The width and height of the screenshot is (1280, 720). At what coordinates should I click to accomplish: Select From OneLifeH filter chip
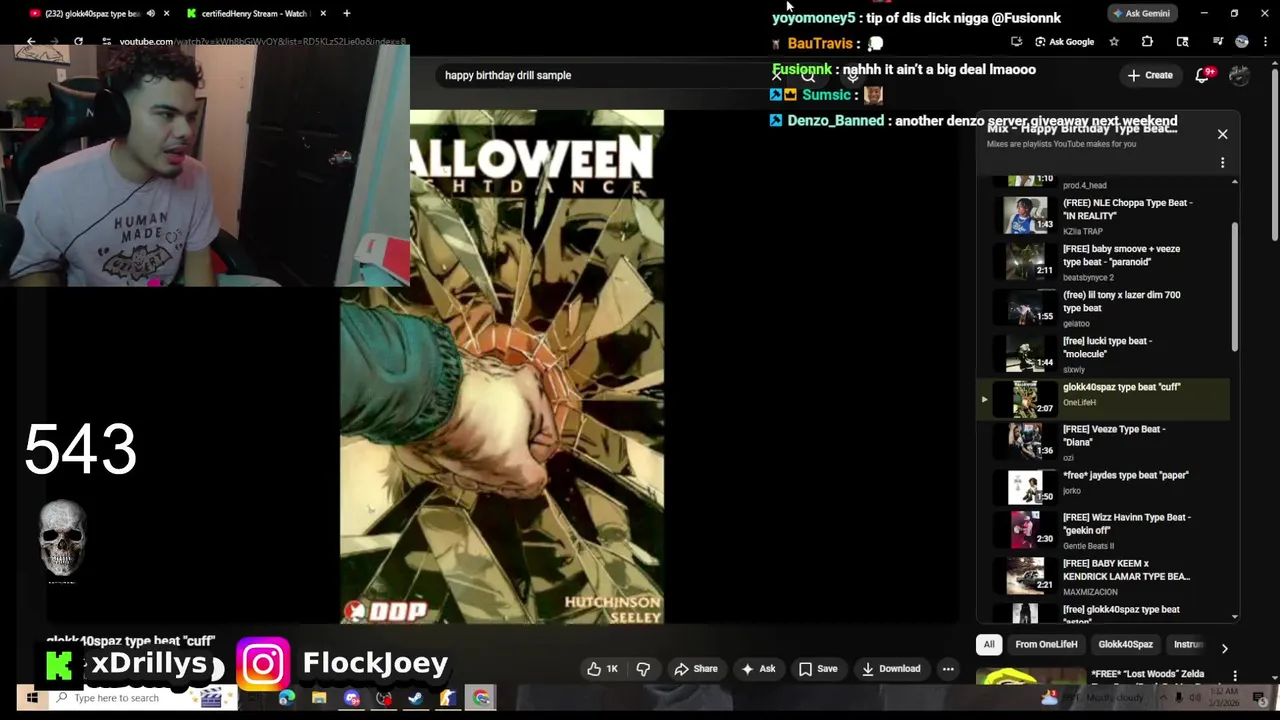tap(1046, 645)
